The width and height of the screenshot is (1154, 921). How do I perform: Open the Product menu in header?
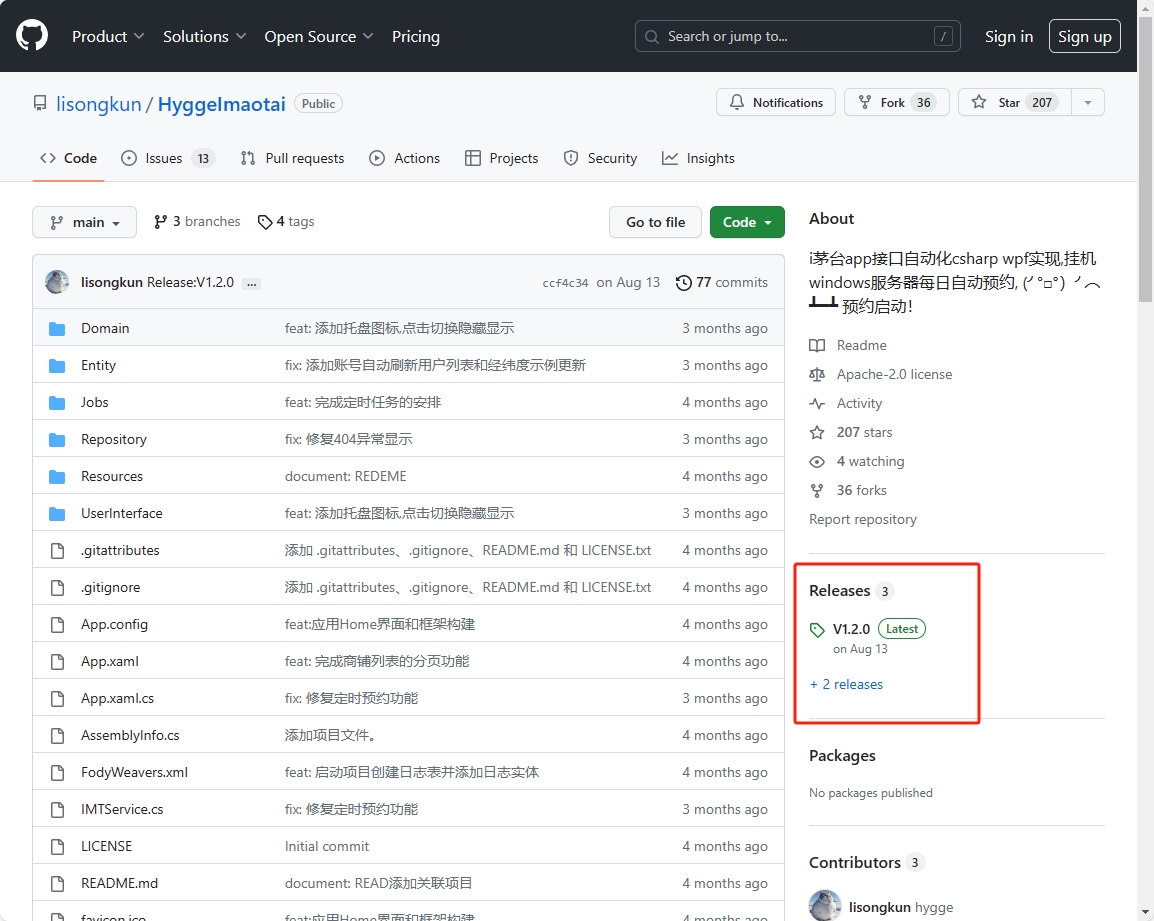(x=108, y=36)
